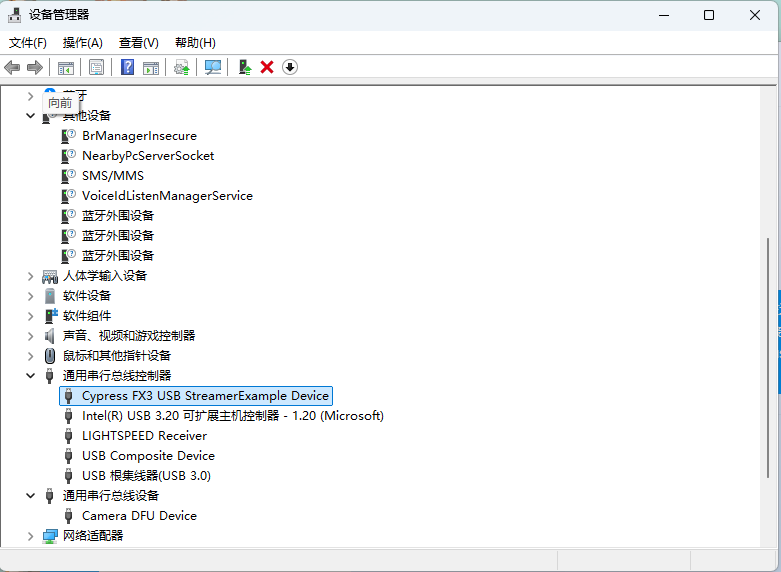Click the Device Manager title bar icon
This screenshot has width=781, height=572.
(x=14, y=15)
